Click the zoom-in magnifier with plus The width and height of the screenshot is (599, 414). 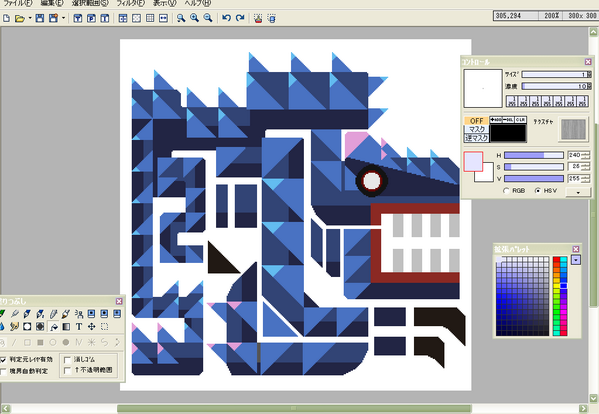[194, 18]
